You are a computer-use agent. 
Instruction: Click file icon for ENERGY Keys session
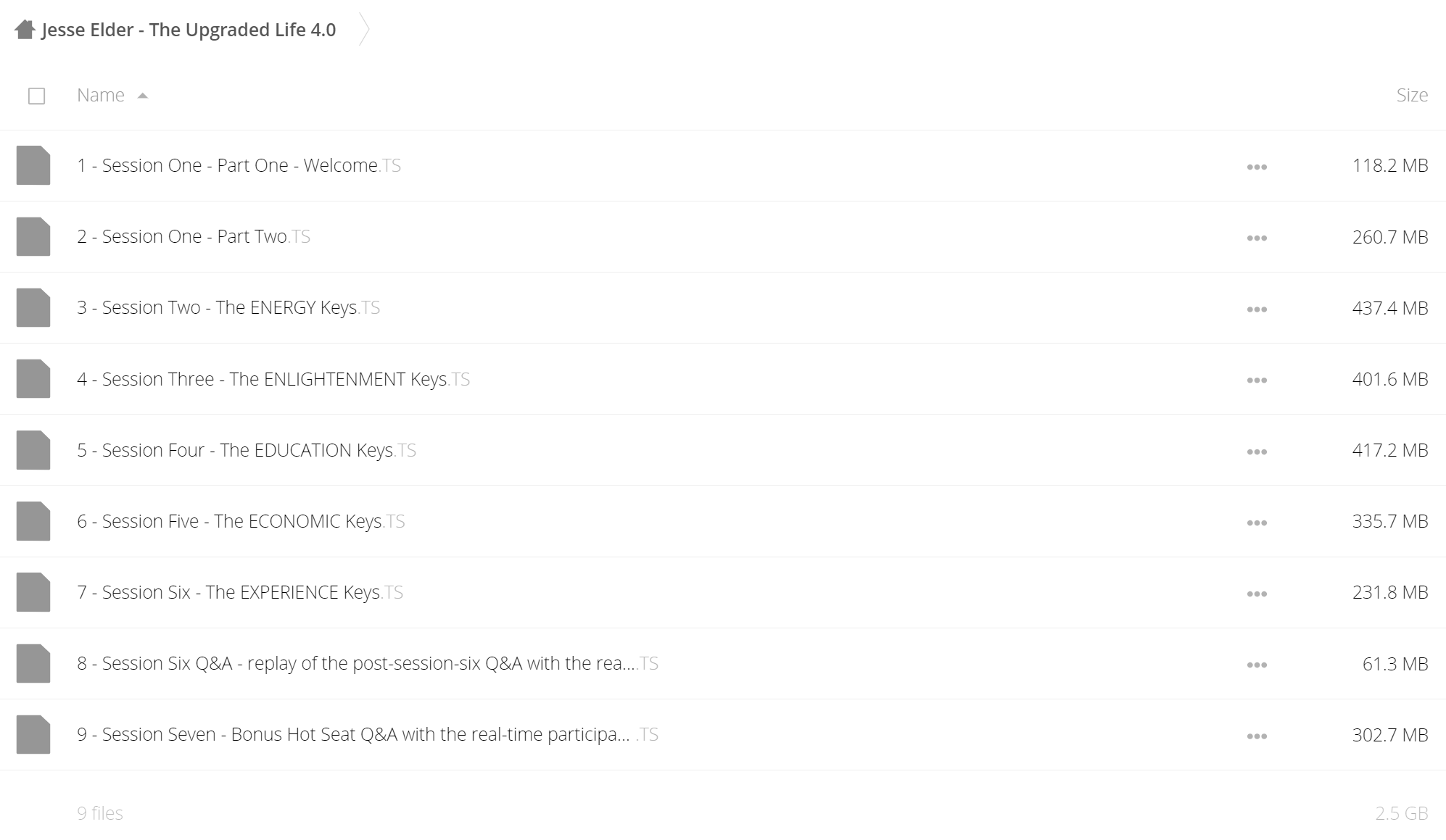coord(33,307)
